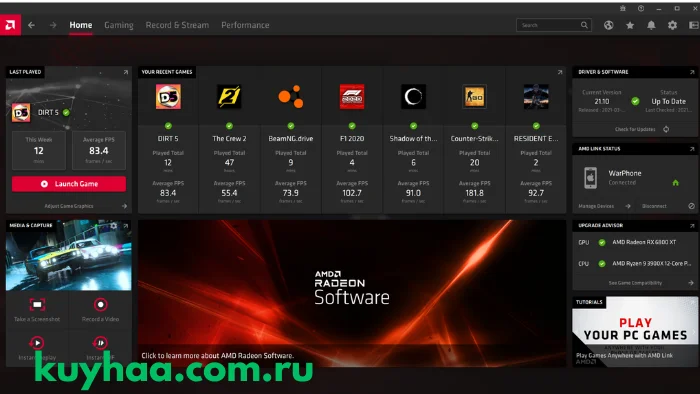
Task: Click the search magnifier icon
Action: (x=584, y=25)
